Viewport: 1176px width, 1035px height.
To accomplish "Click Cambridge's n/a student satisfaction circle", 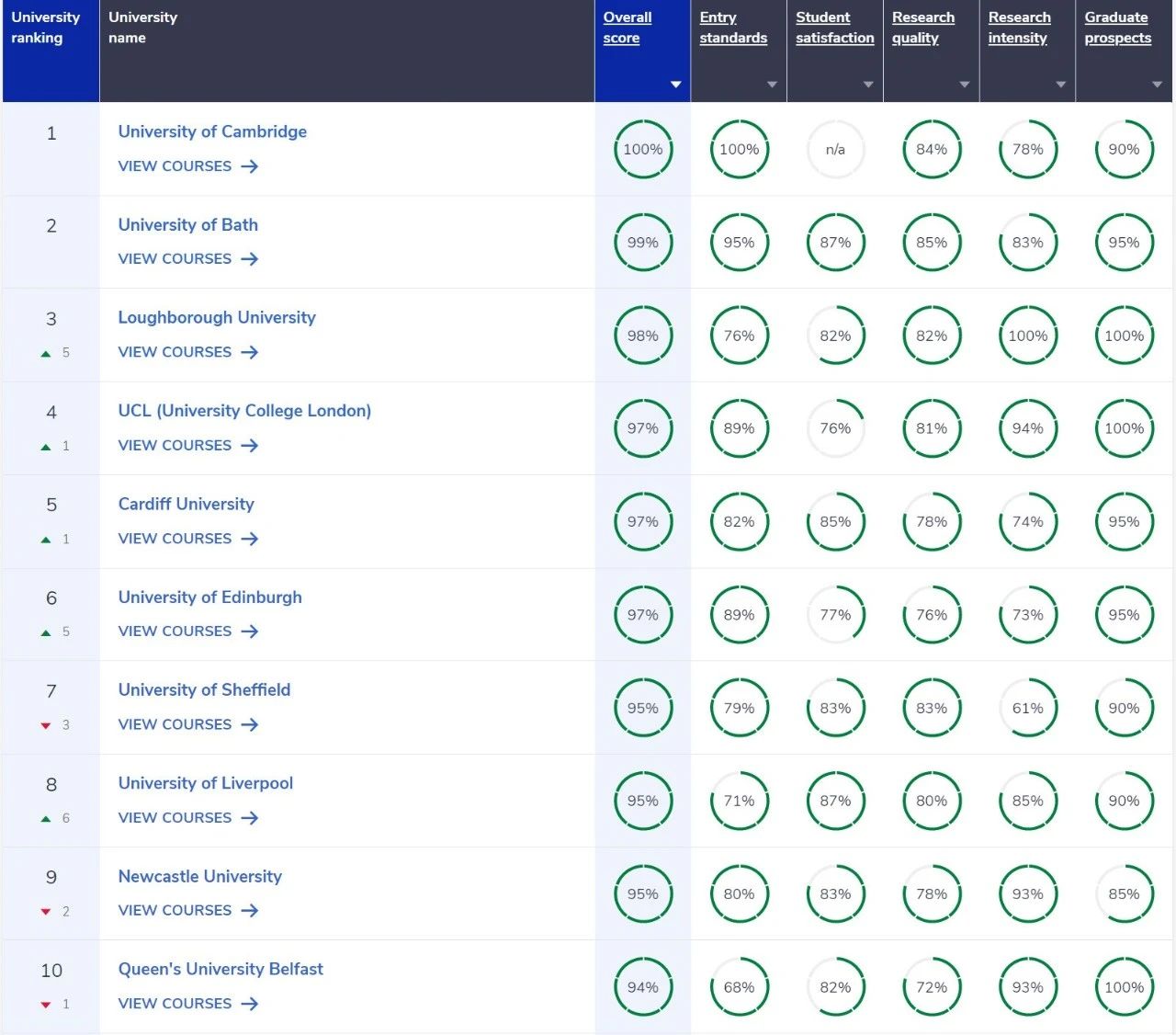I will tap(834, 149).
